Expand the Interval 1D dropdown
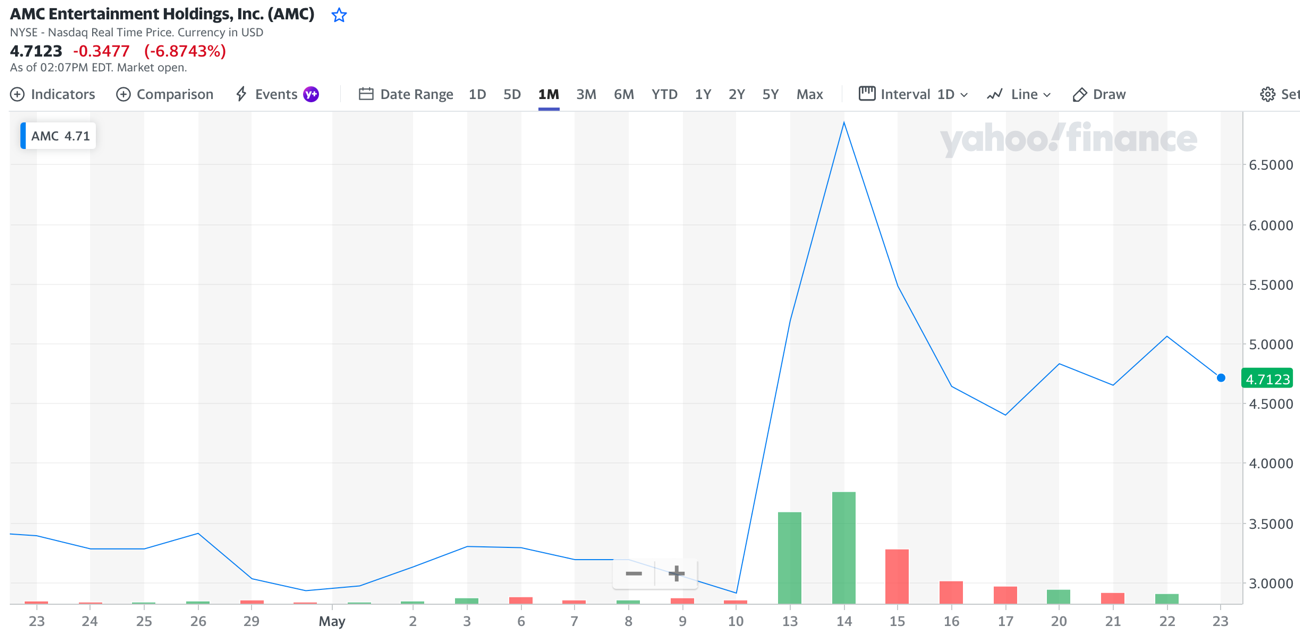Viewport: 1300px width, 639px height. pyautogui.click(x=913, y=94)
